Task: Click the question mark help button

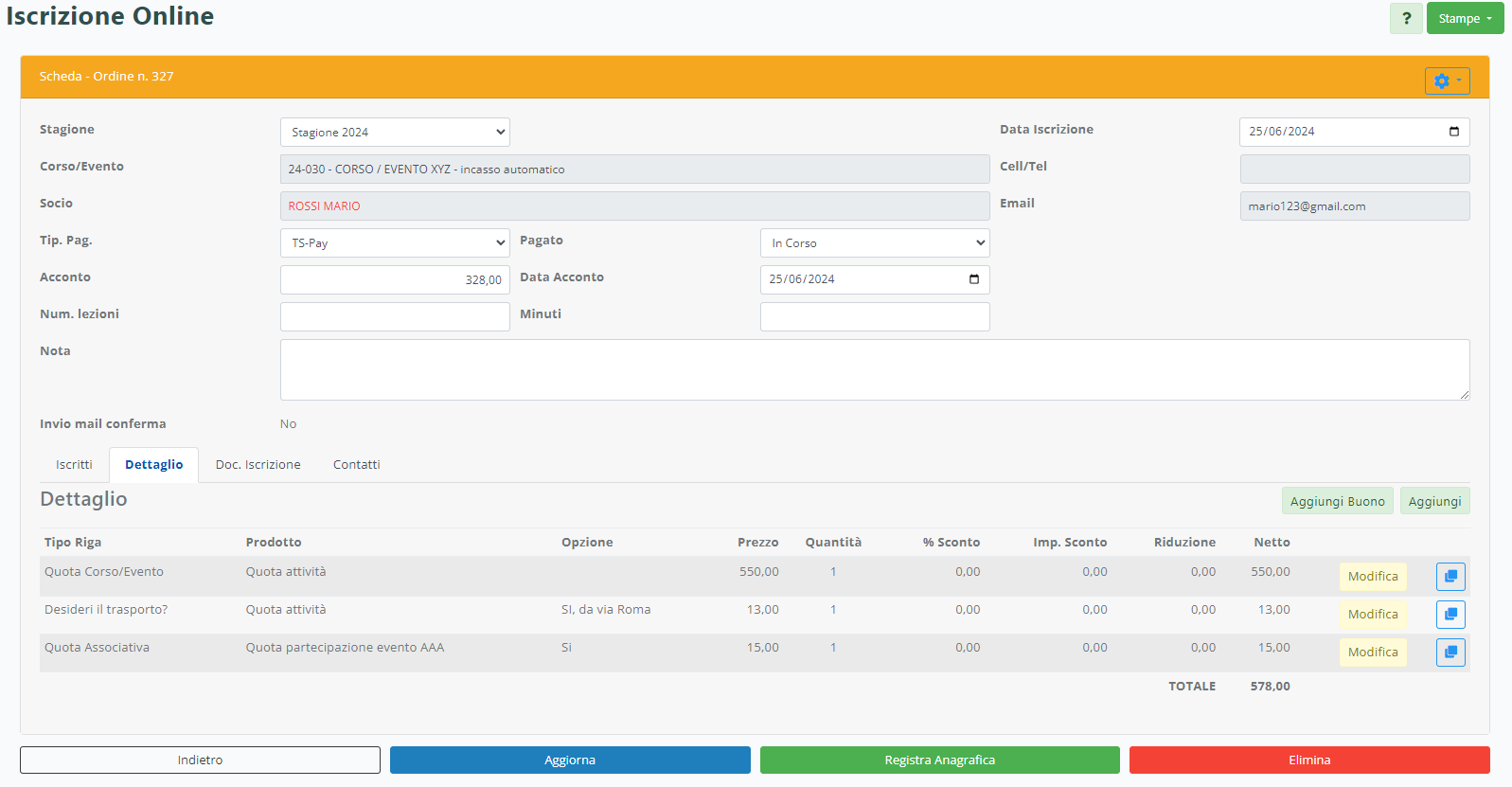Action: [x=1406, y=19]
